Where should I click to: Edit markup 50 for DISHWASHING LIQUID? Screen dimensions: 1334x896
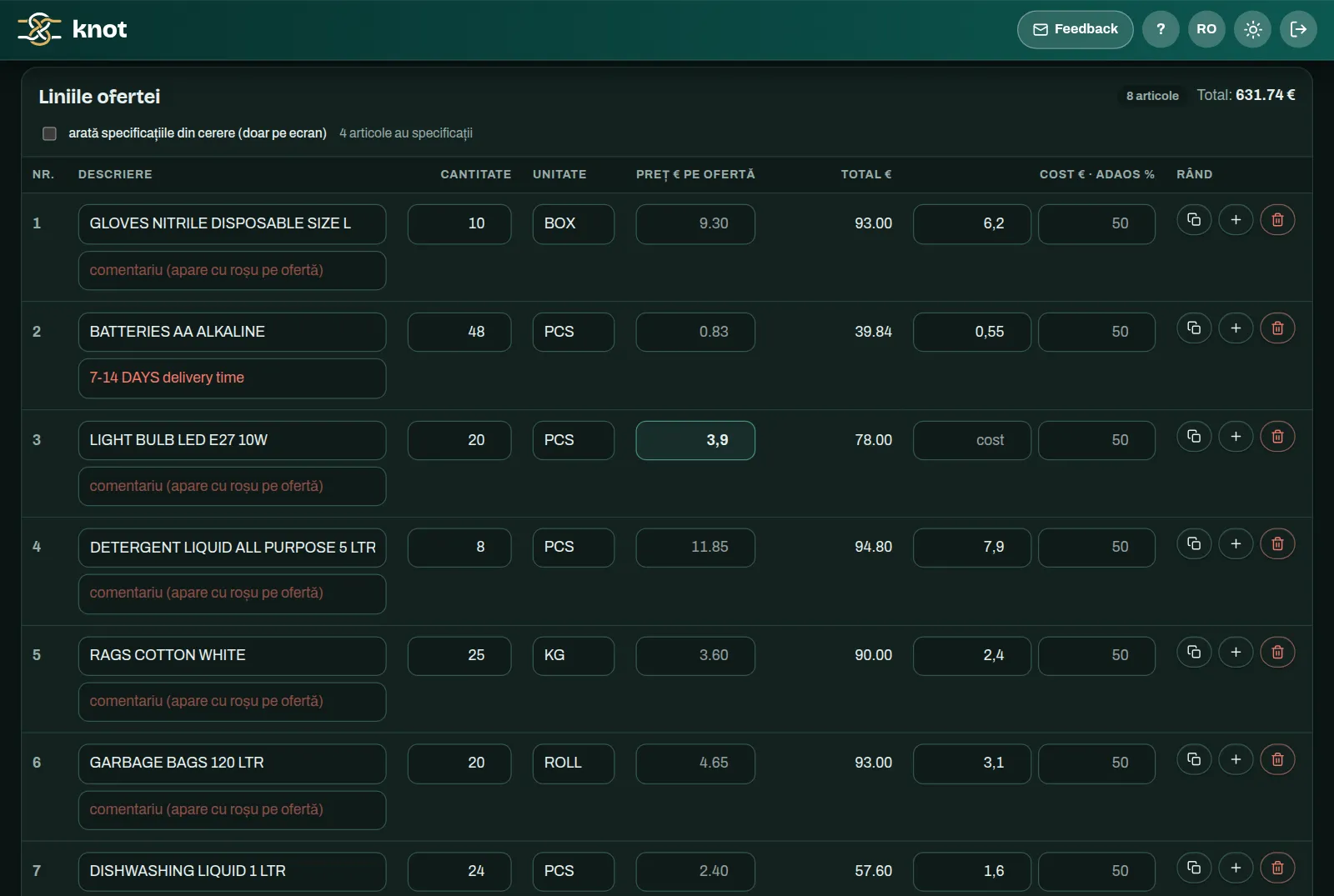coord(1096,872)
